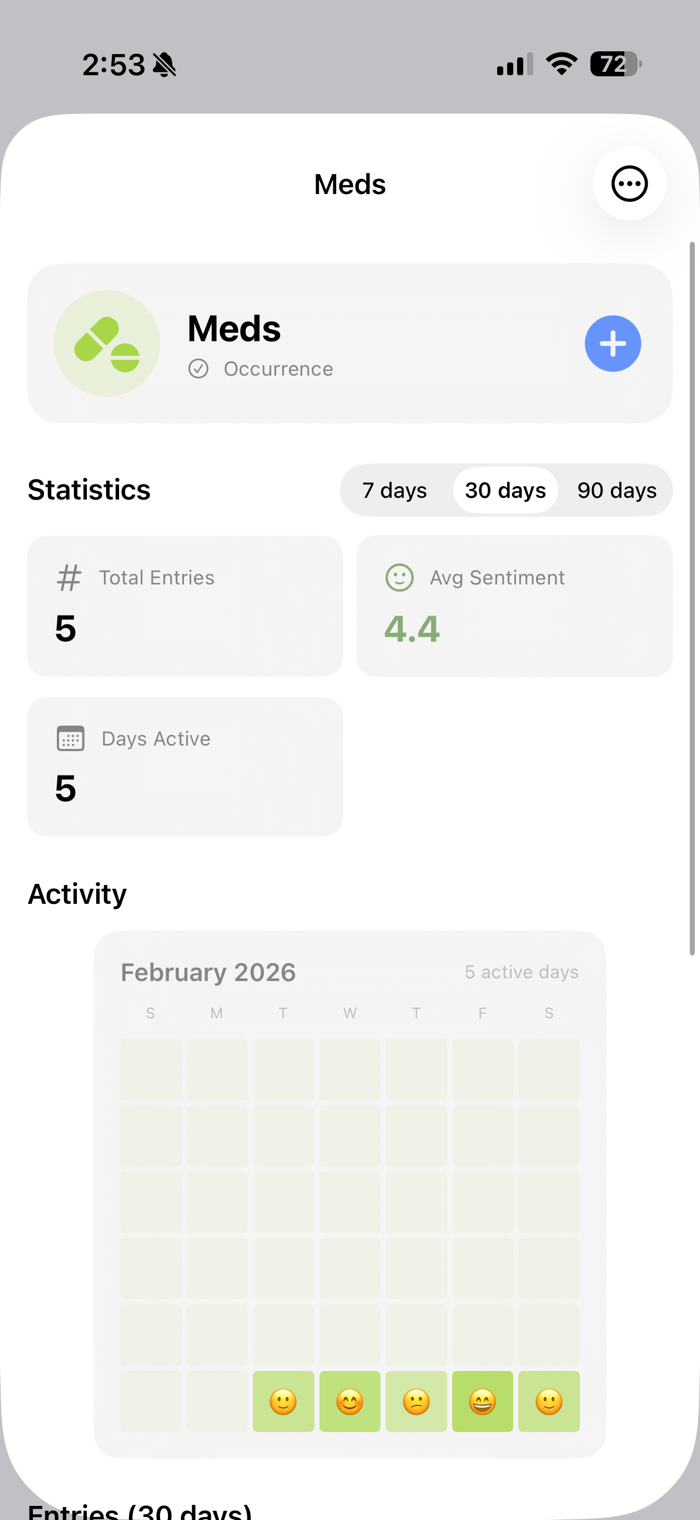
Task: Select the 30 days range
Action: click(x=505, y=491)
